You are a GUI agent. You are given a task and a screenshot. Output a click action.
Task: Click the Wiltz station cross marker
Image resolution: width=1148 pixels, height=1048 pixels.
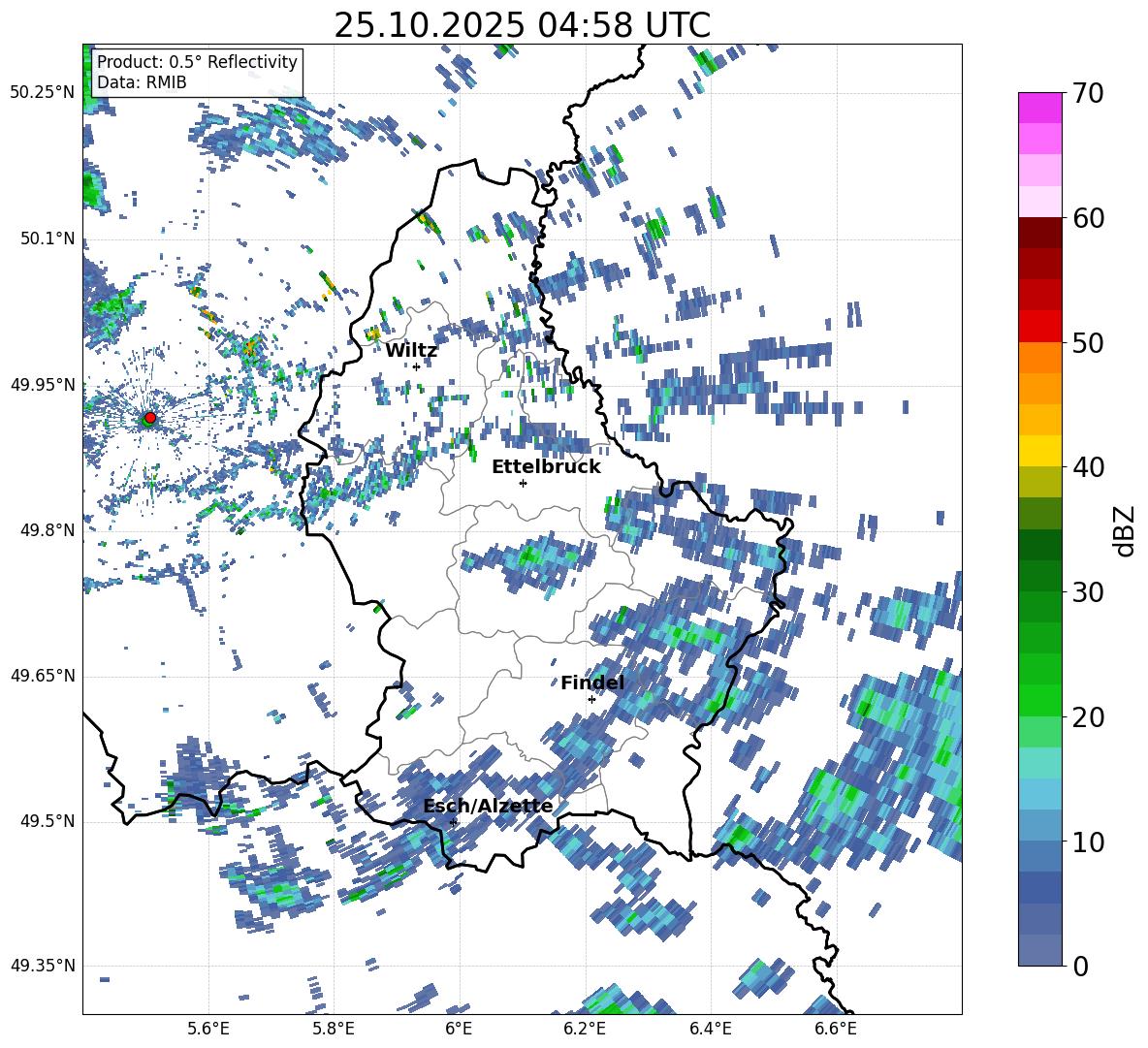click(417, 366)
